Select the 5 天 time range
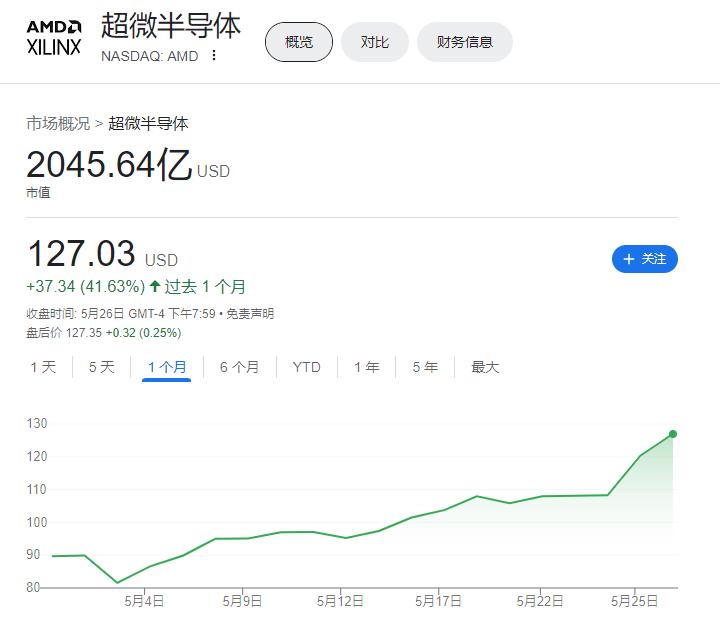 click(101, 367)
